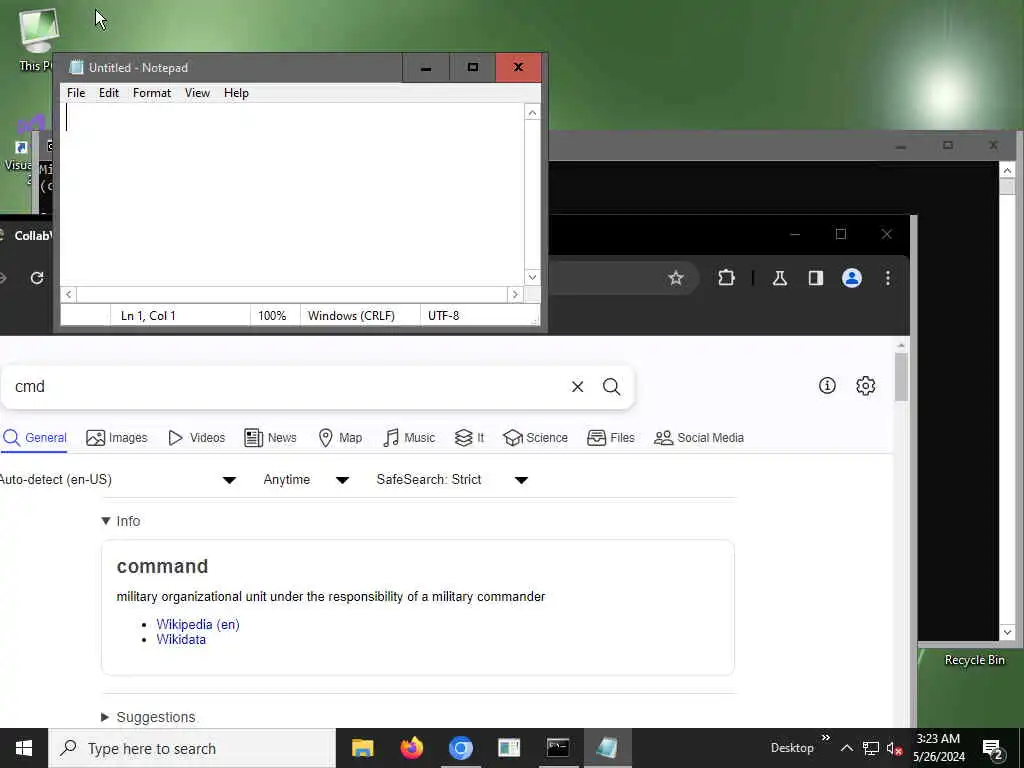Switch to the Science search tab
The image size is (1024, 768).
pos(535,438)
